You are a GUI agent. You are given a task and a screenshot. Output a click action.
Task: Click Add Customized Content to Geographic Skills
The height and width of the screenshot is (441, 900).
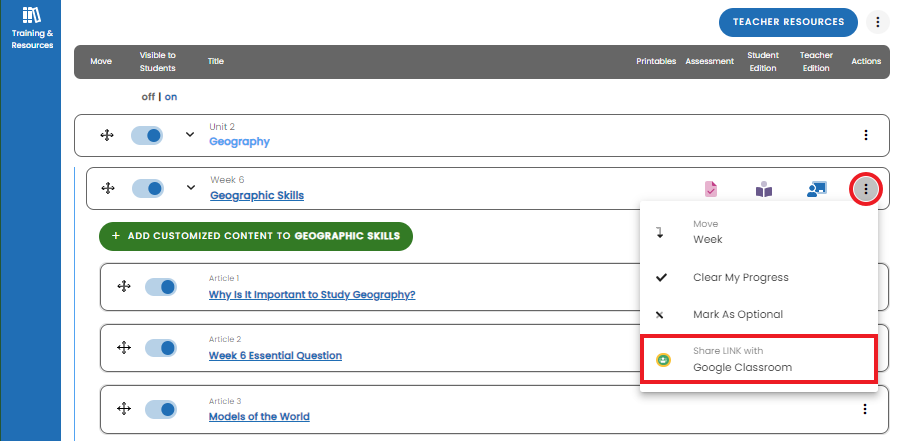point(256,236)
